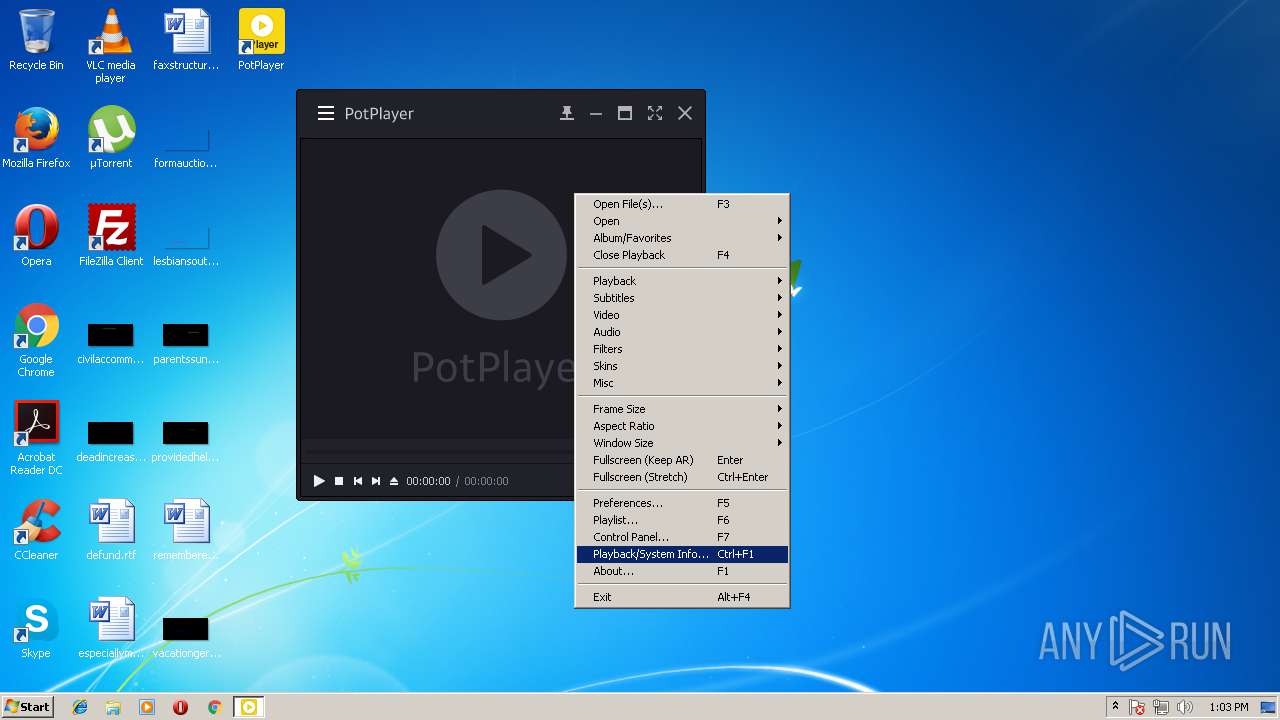Open Preferences... from the context menu
1280x720 pixels.
click(x=683, y=503)
